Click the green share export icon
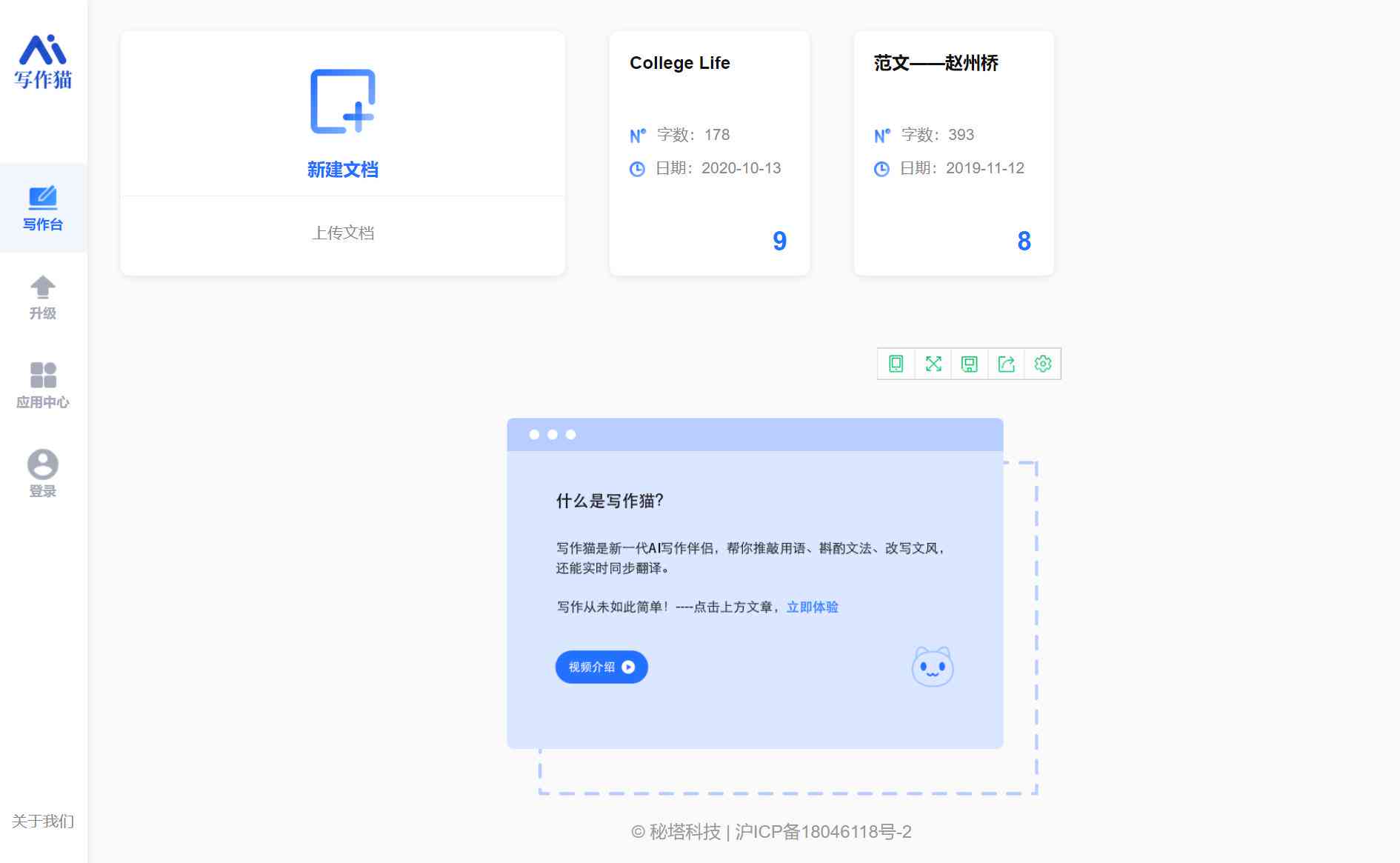 1006,364
